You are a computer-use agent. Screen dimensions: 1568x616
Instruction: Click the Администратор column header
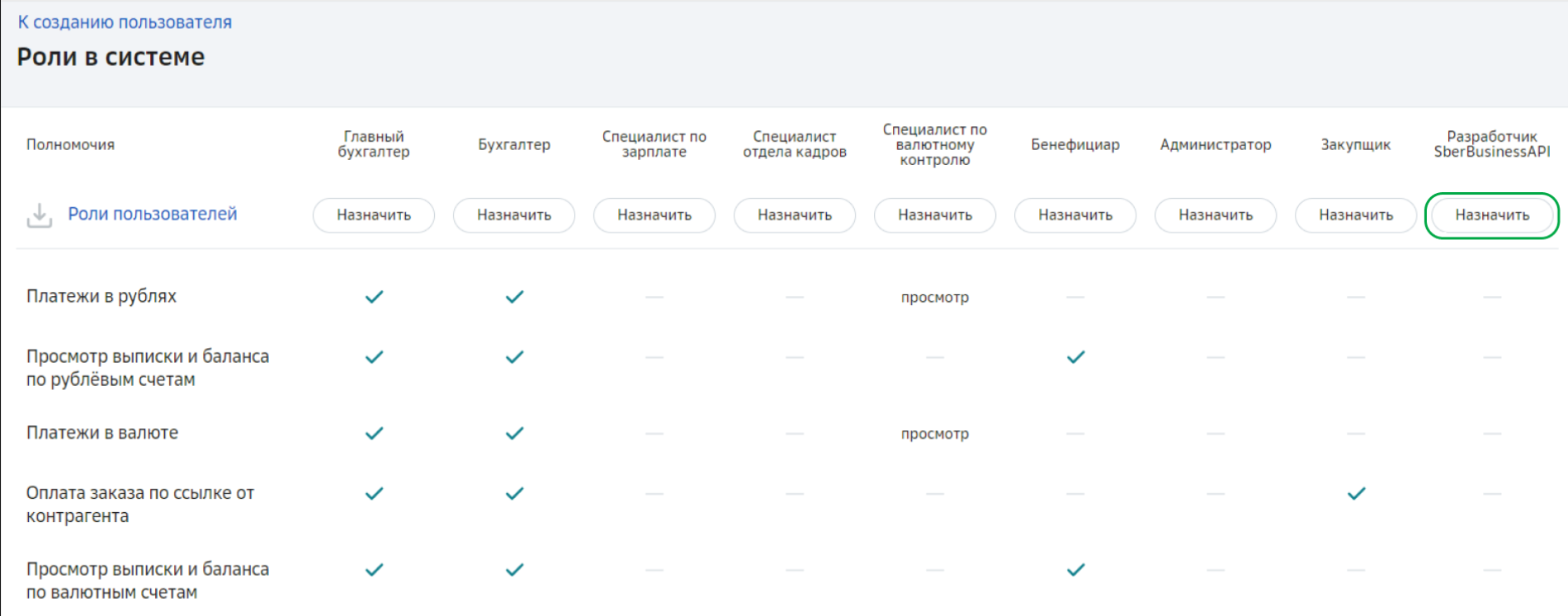(x=1216, y=144)
